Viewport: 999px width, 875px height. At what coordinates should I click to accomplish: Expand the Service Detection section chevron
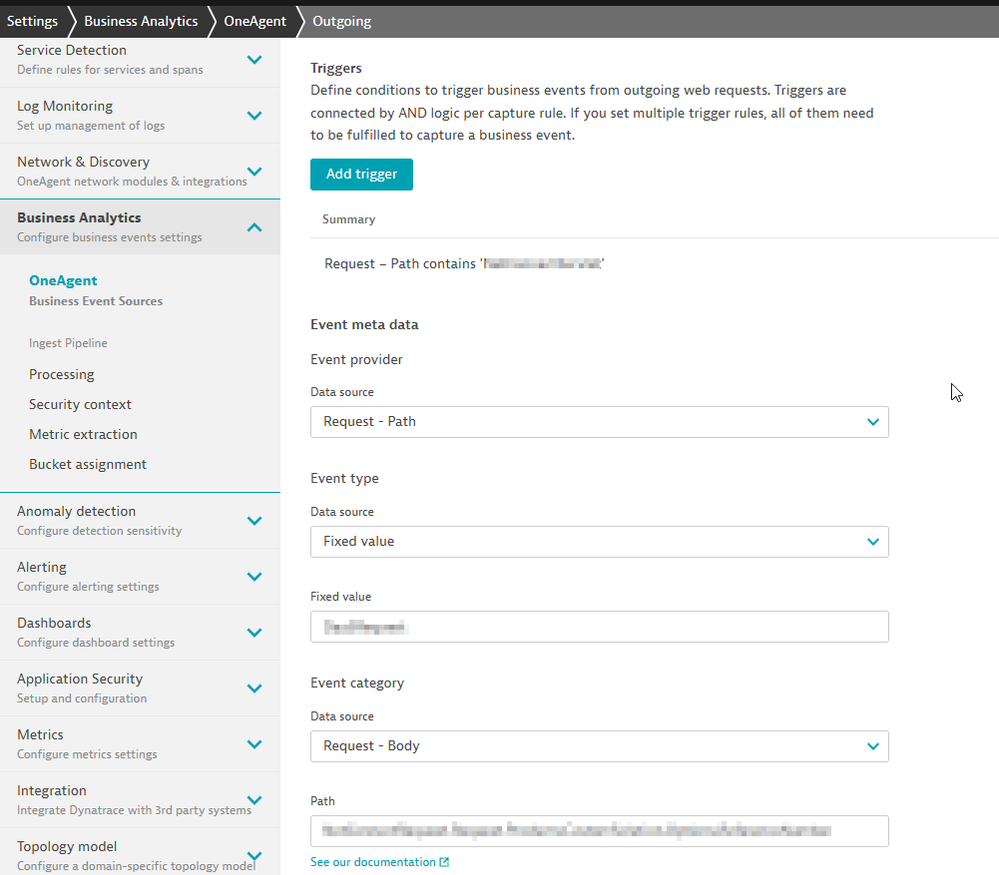pos(255,60)
